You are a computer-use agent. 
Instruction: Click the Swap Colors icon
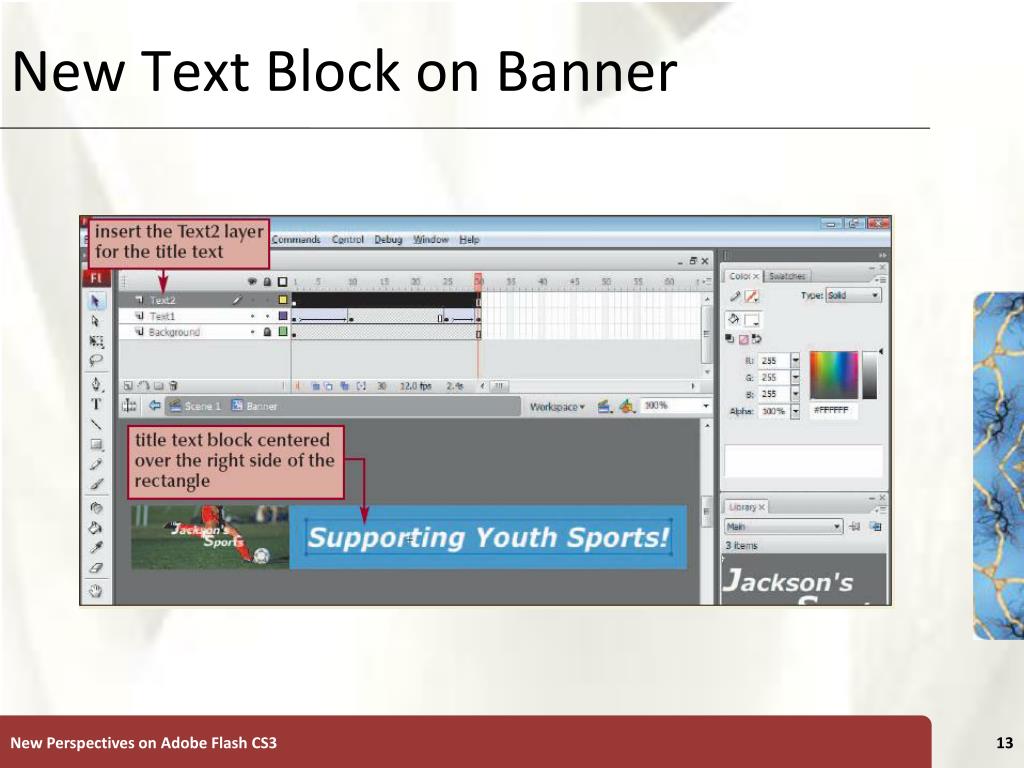pyautogui.click(x=756, y=339)
